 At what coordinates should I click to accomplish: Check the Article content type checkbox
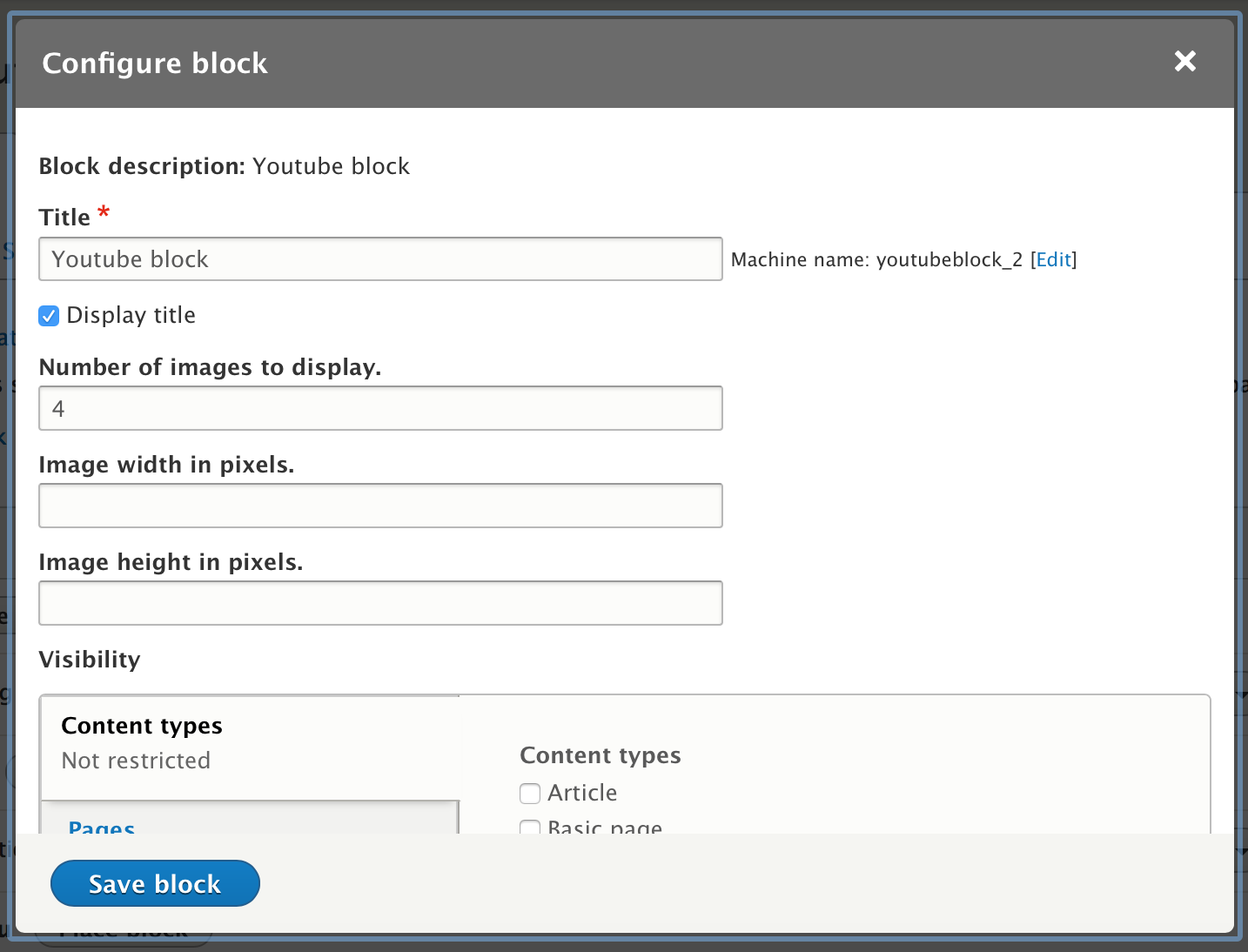tap(530, 794)
